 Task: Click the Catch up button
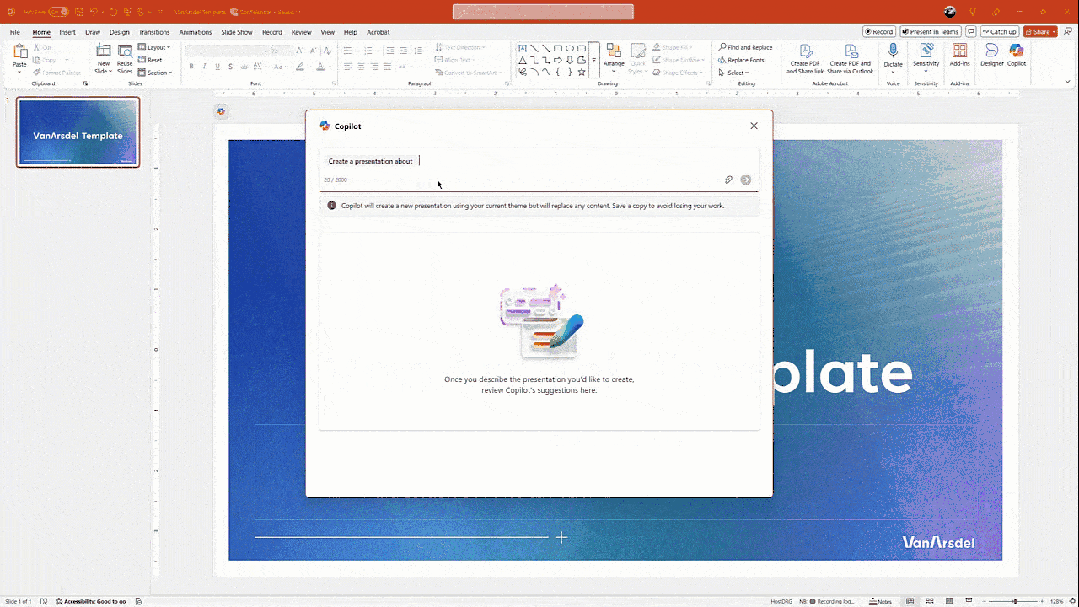[x=998, y=32]
